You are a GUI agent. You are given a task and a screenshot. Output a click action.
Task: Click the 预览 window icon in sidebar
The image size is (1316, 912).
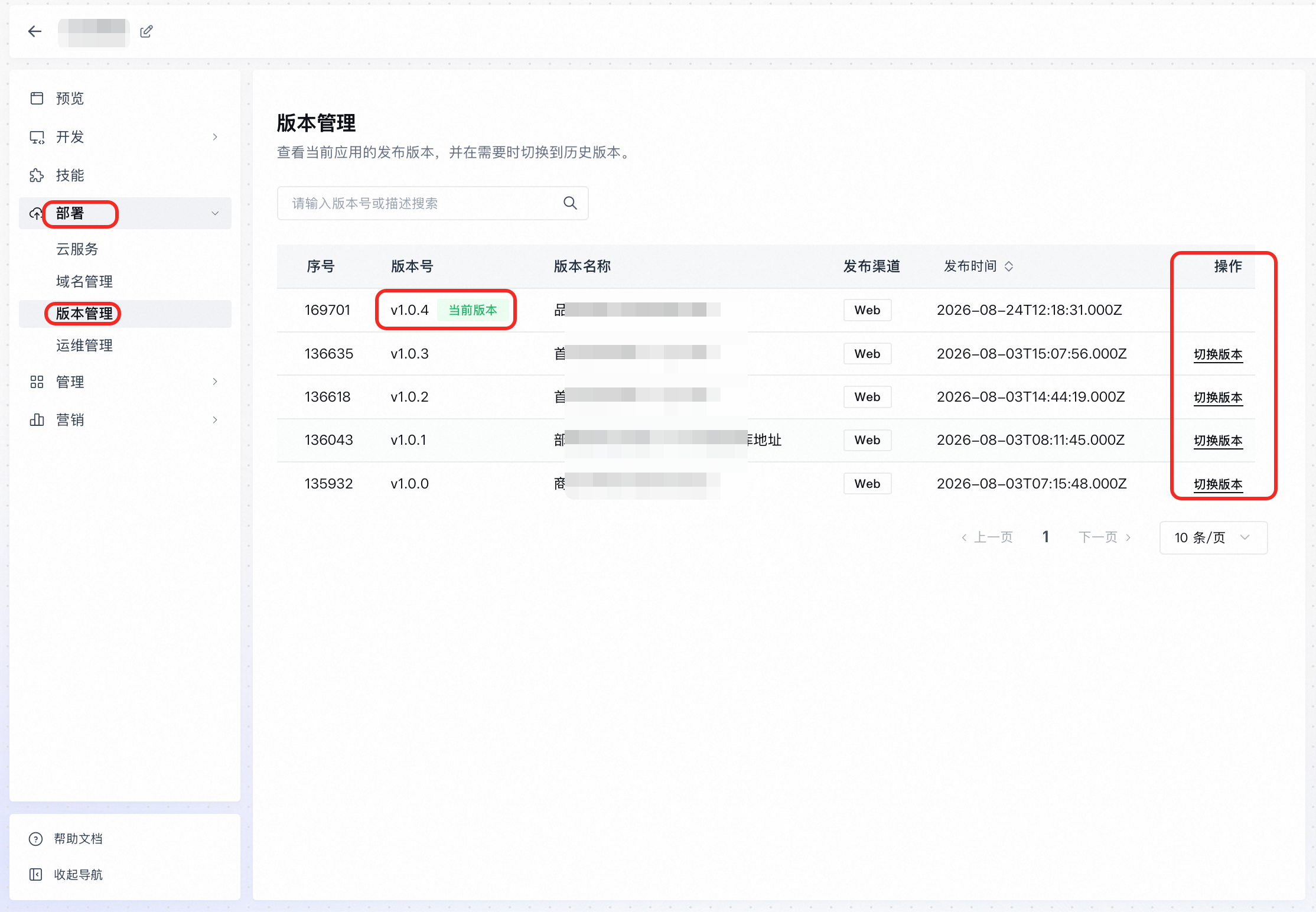pyautogui.click(x=37, y=98)
